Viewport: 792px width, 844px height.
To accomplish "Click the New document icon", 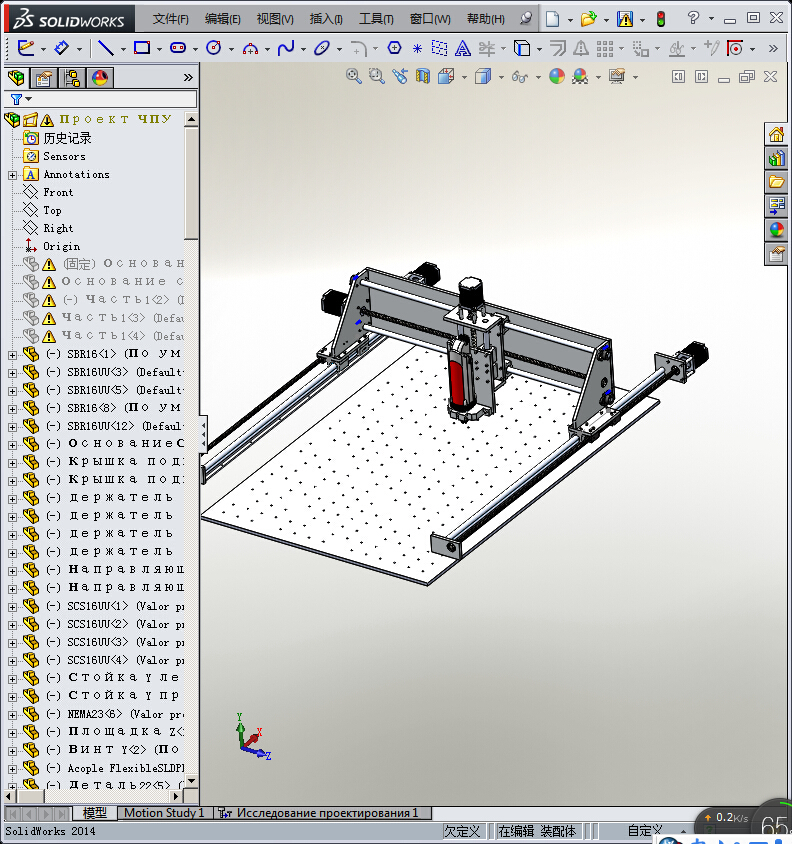I will (552, 19).
